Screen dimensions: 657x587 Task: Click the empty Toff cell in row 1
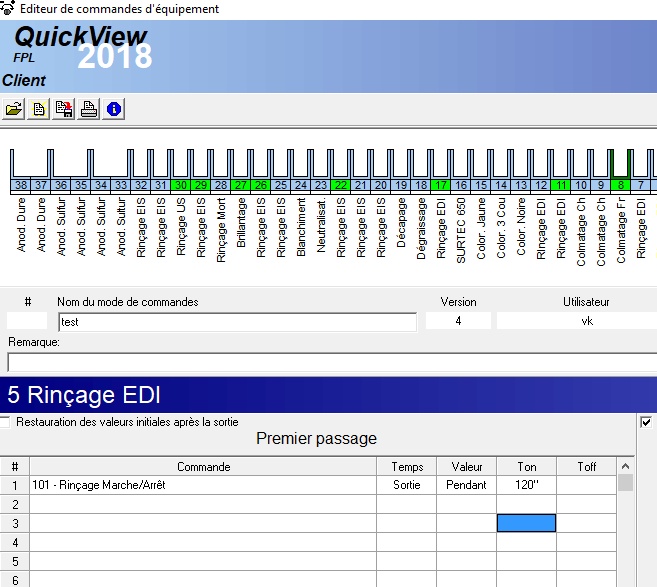point(586,485)
